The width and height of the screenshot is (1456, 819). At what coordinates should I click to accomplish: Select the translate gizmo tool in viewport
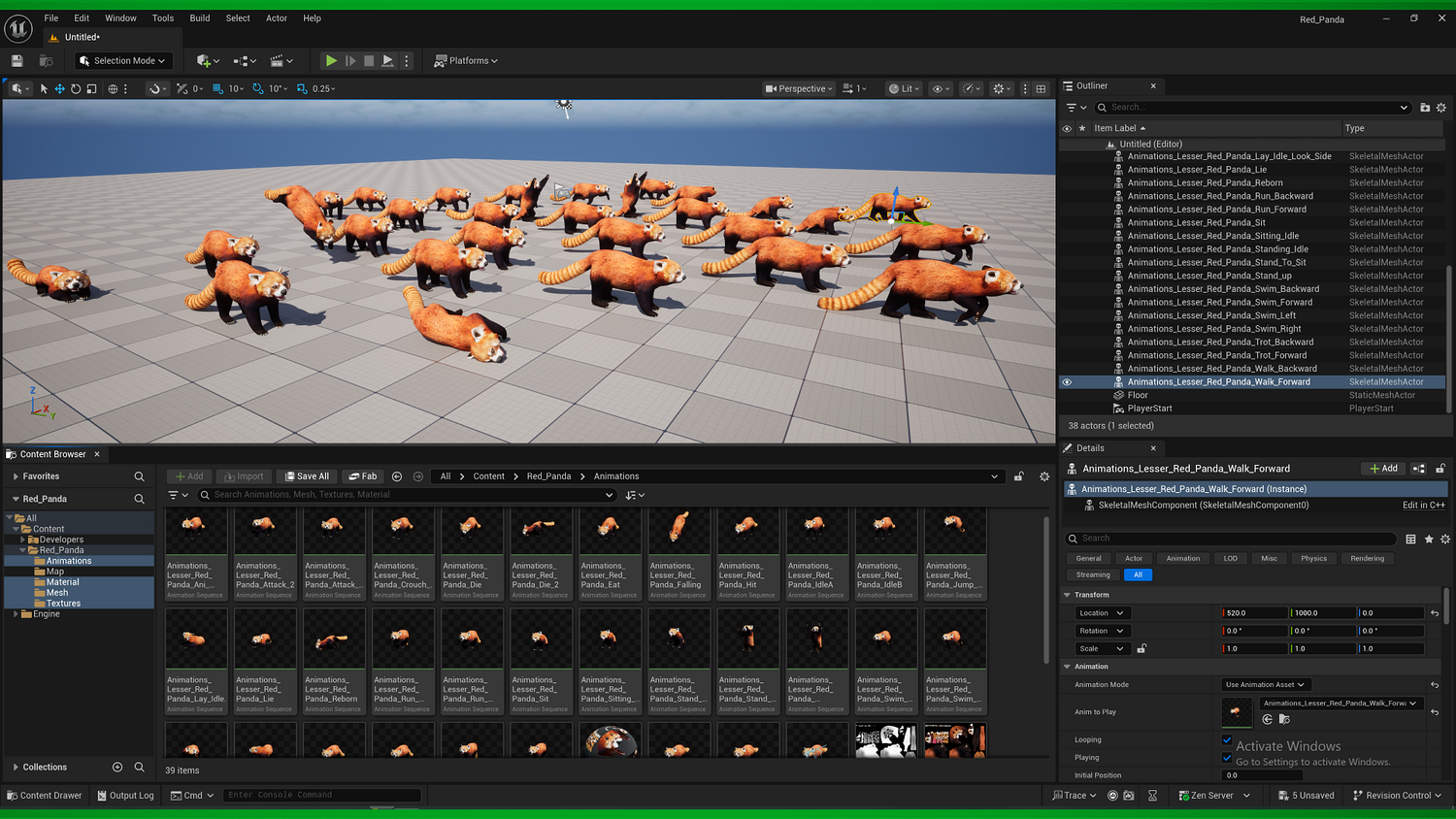pyautogui.click(x=59, y=88)
